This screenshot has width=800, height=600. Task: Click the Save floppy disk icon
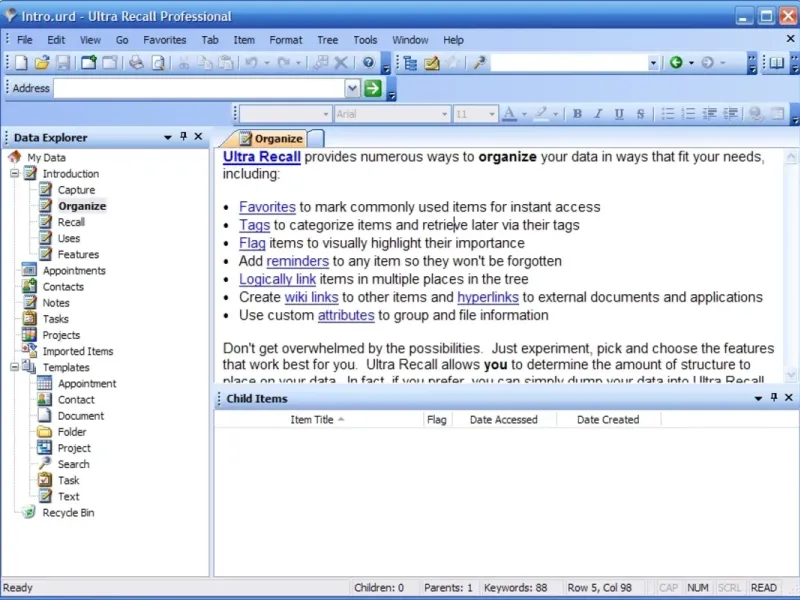pos(63,63)
